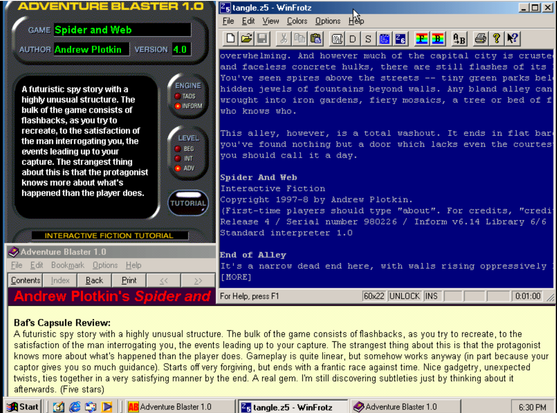Open Edit menu in Adventure Blaster help window
The width and height of the screenshot is (557, 413).
tap(37, 265)
